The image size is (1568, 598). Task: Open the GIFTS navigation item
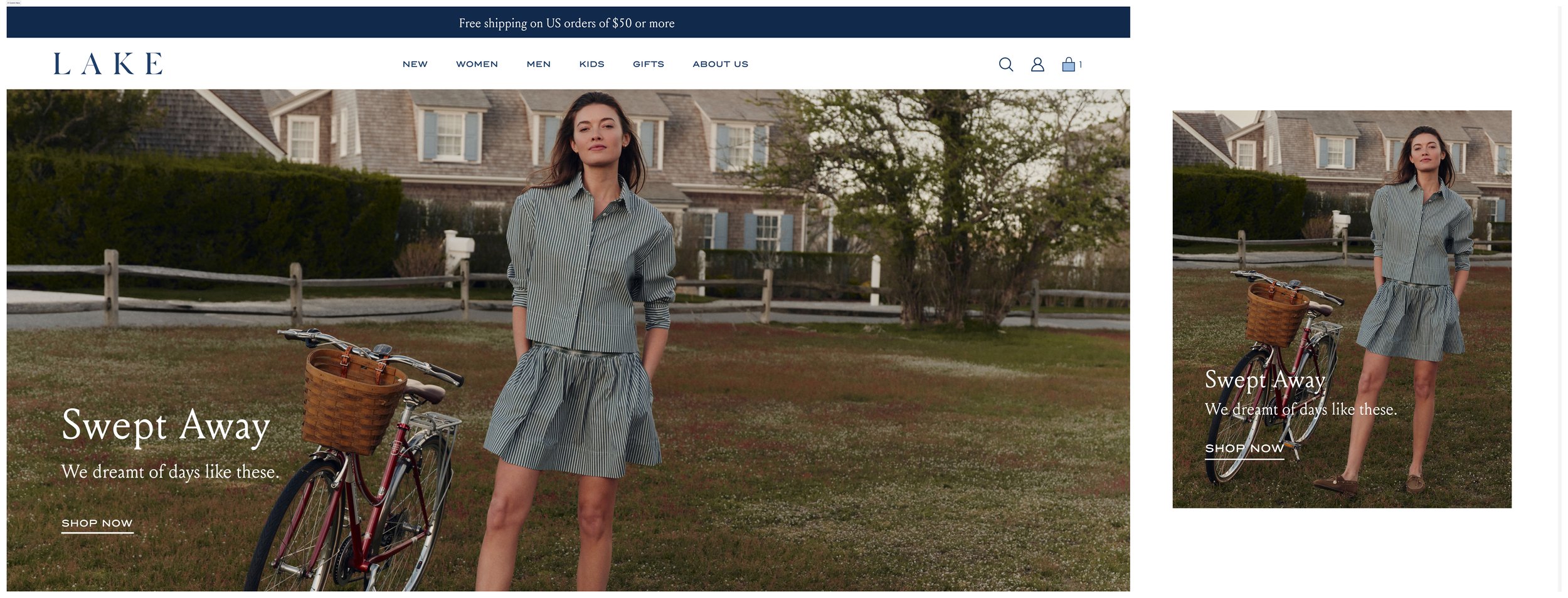click(x=648, y=64)
